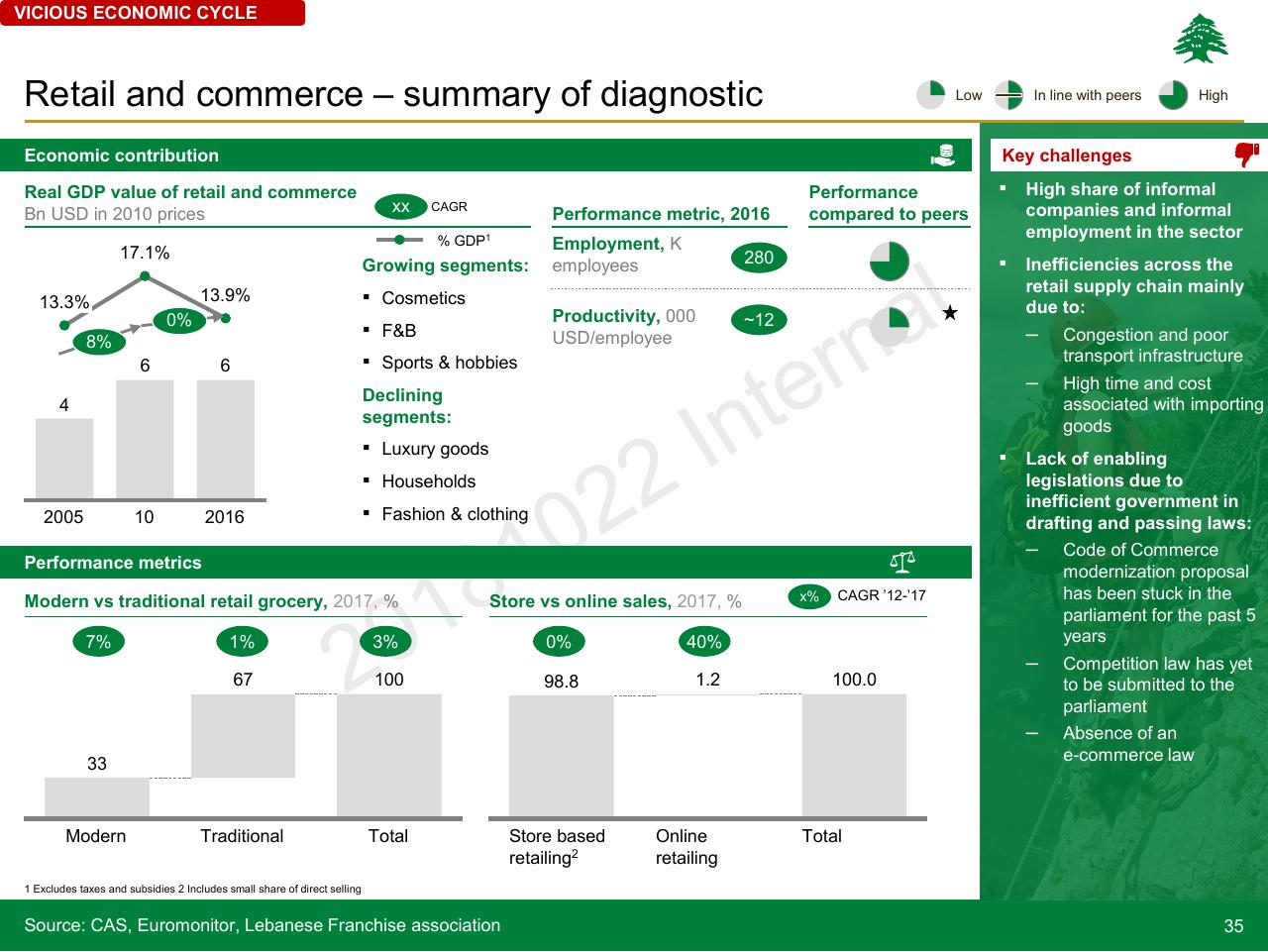Click the 1% badge above Traditional
1268x952 pixels.
[x=243, y=642]
